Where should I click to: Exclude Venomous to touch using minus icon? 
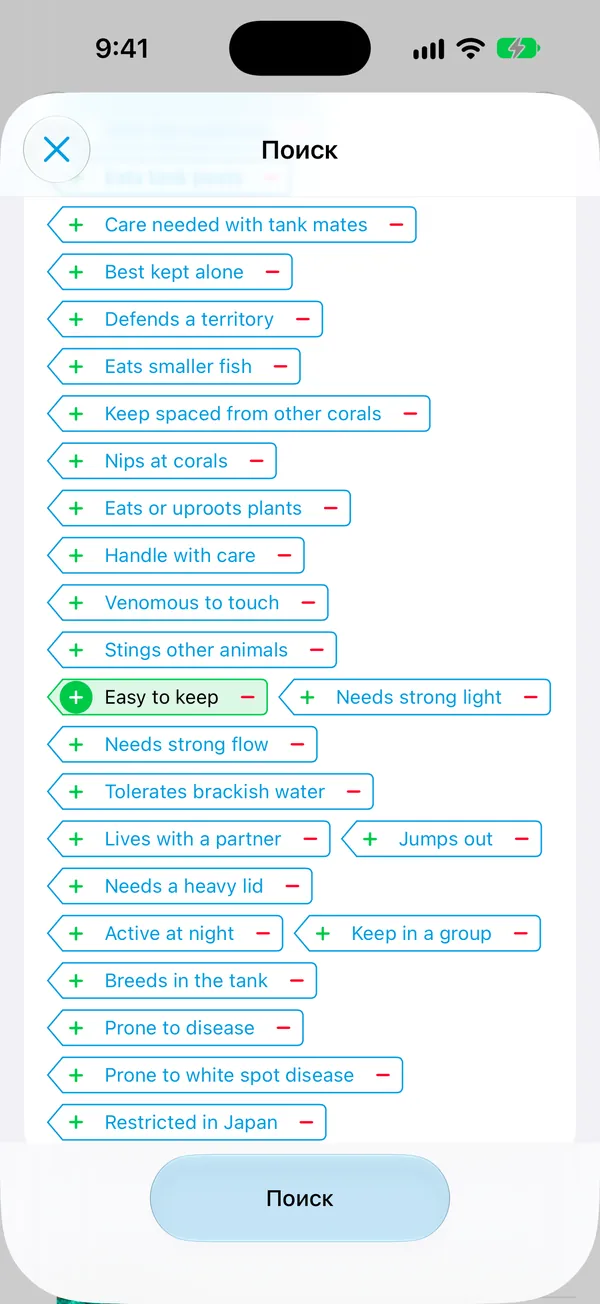308,603
